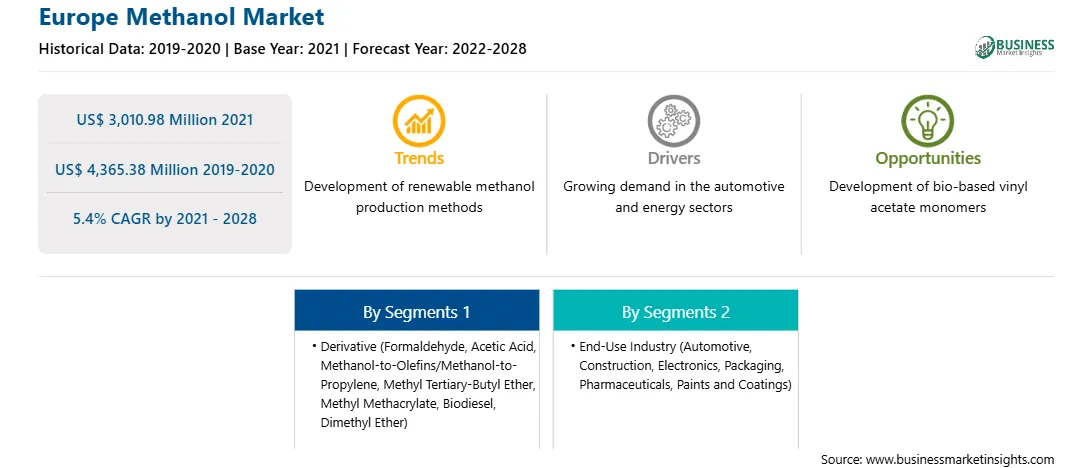Click the Business Market Insights logo
This screenshot has width=1092, height=468.
coord(1014,47)
